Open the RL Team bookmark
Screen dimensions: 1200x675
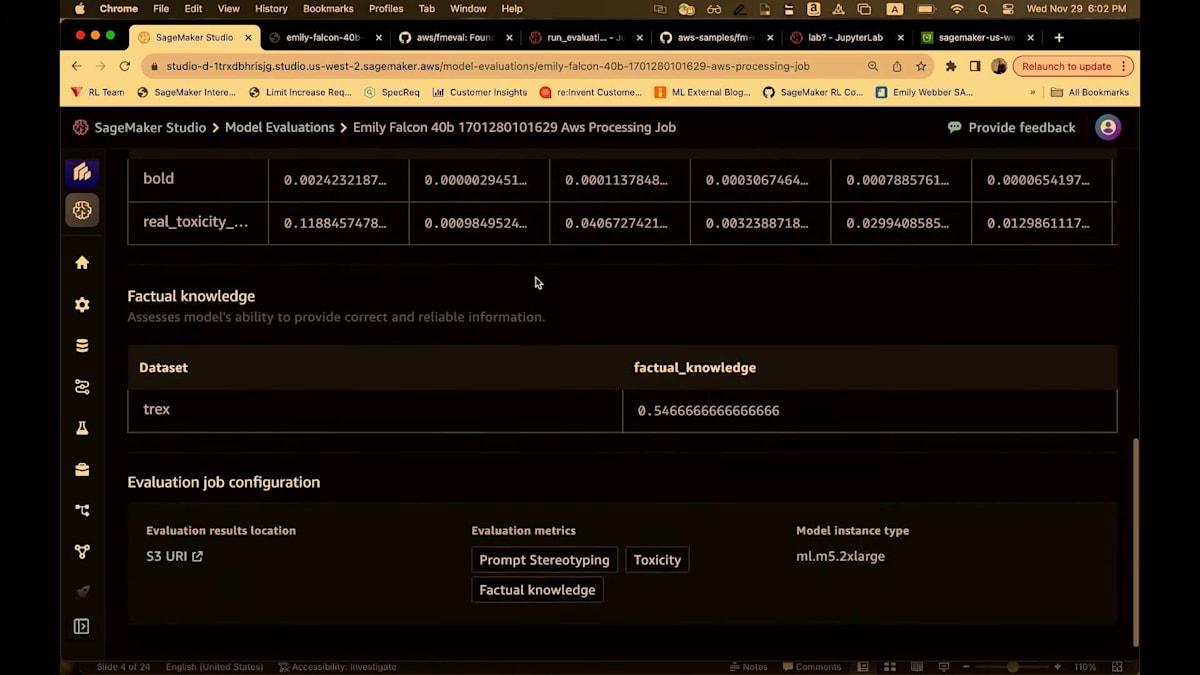97,92
